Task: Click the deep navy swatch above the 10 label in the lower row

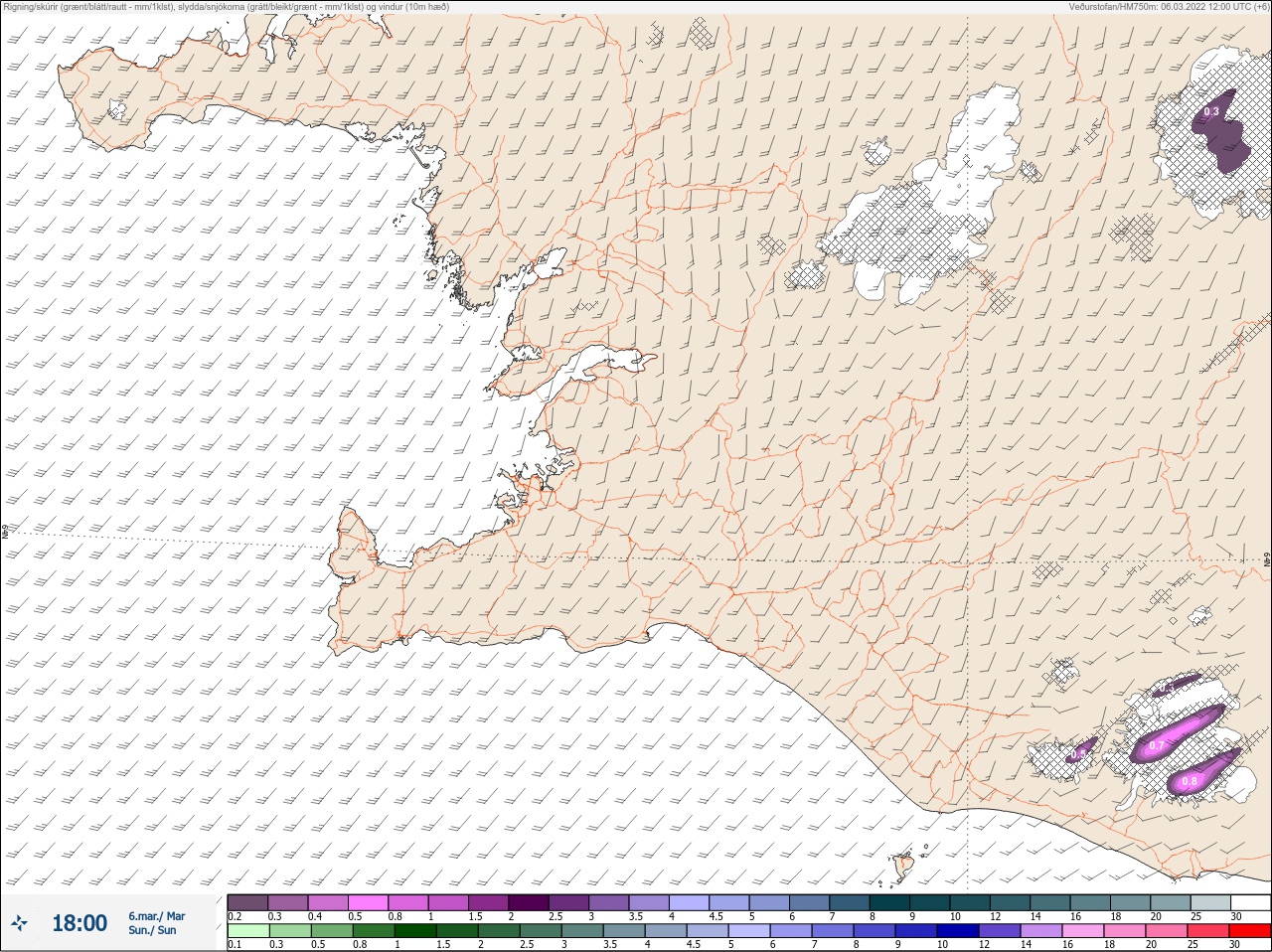Action: pos(958,931)
